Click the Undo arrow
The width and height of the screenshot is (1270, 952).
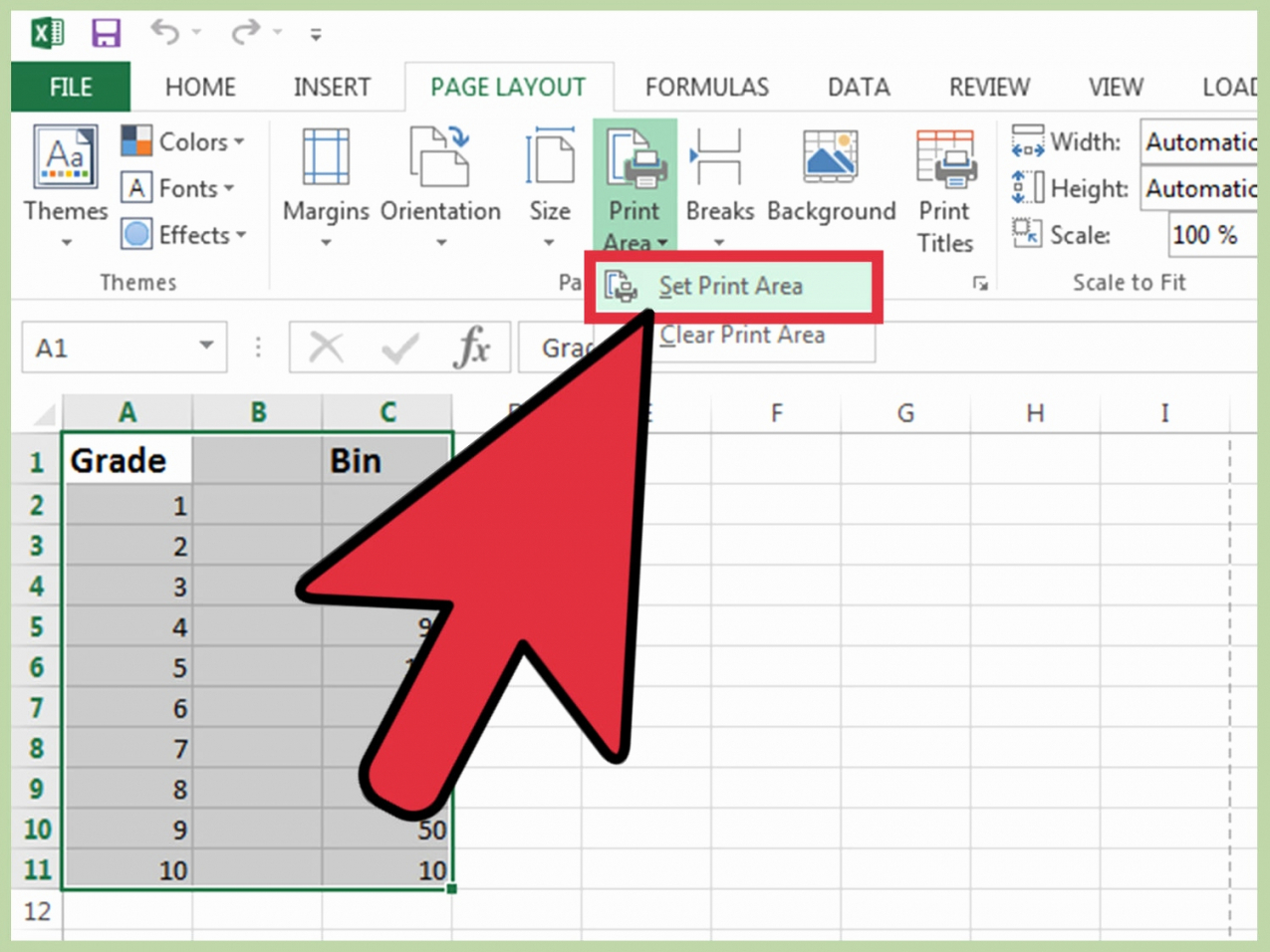163,30
